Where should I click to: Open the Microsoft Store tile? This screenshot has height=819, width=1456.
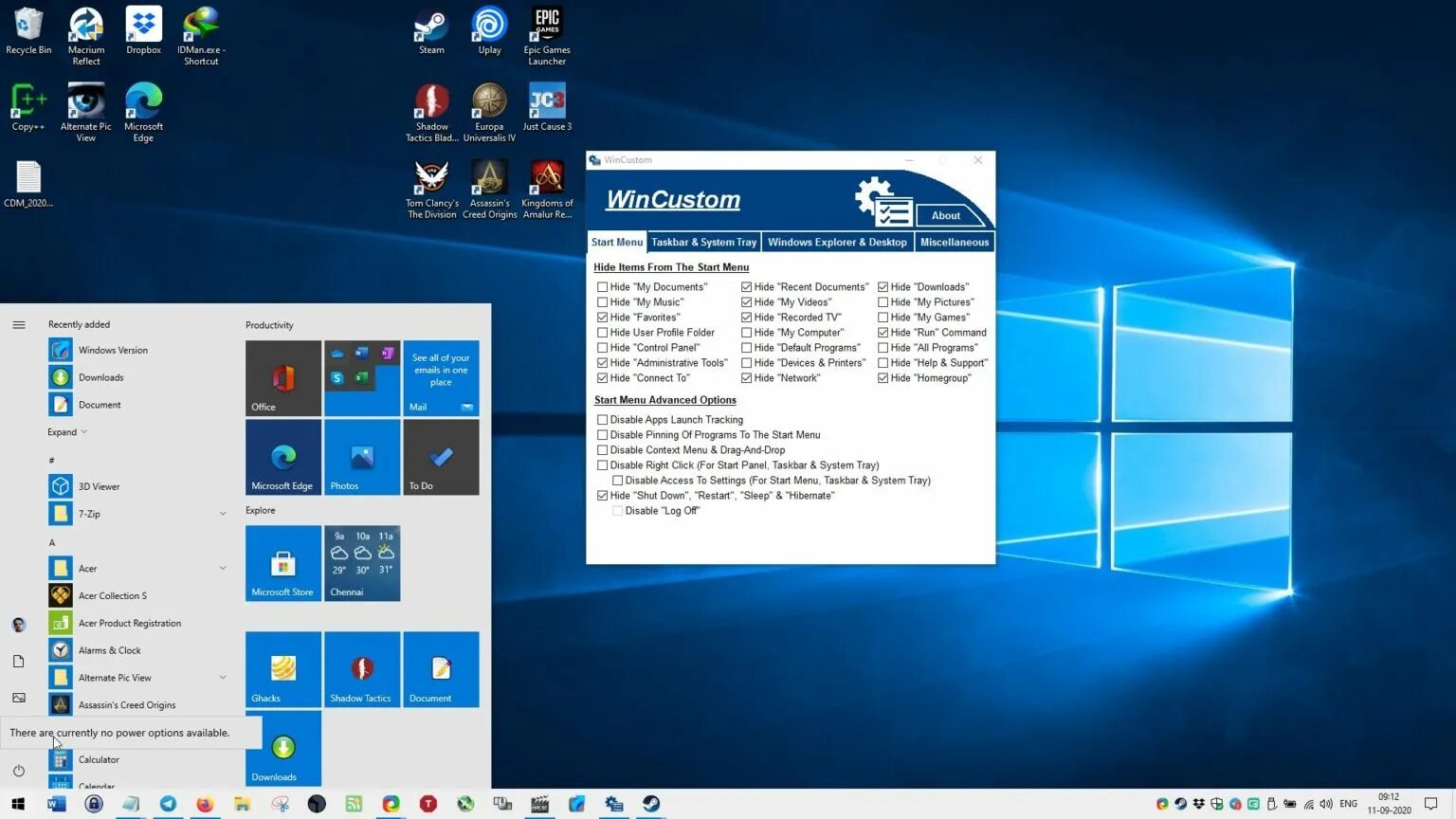283,563
